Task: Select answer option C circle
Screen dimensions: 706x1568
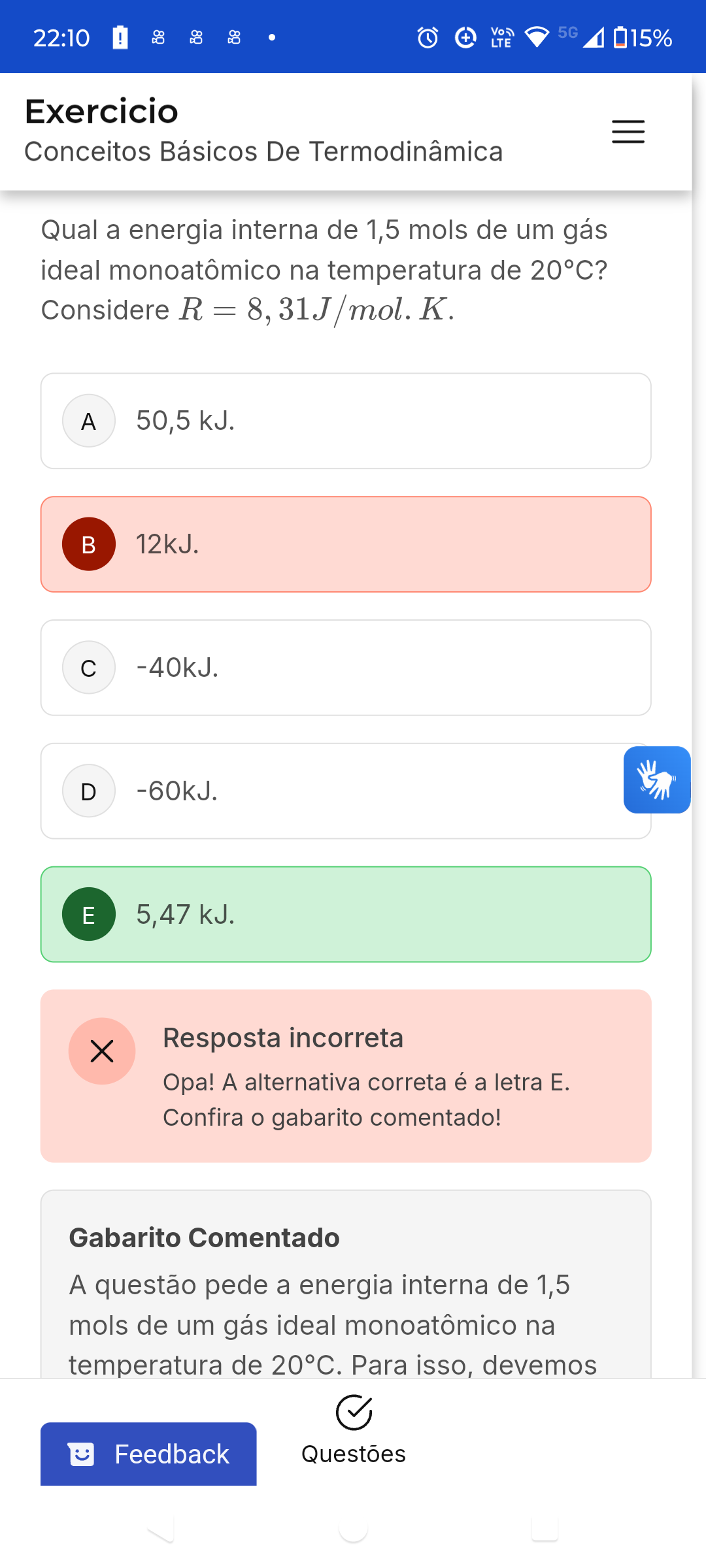Action: tap(89, 668)
